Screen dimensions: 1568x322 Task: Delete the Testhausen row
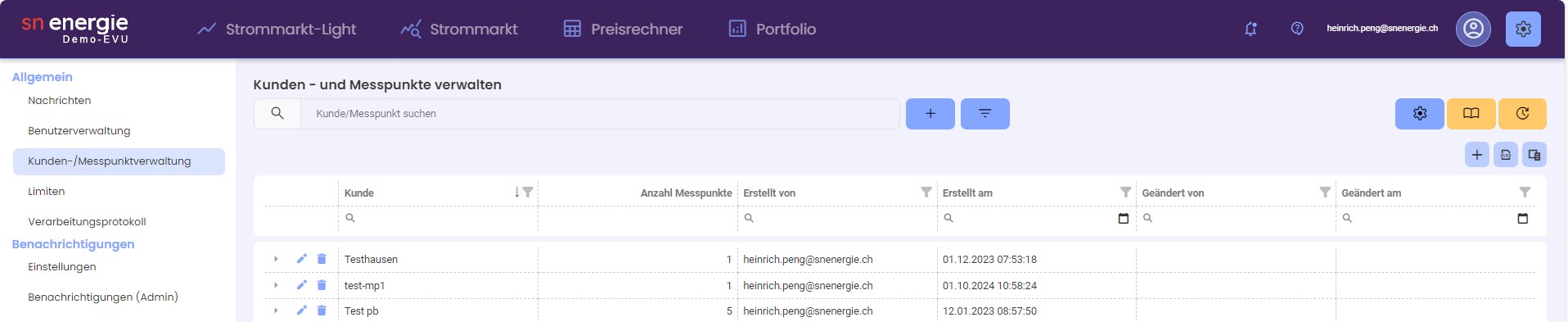pos(322,259)
